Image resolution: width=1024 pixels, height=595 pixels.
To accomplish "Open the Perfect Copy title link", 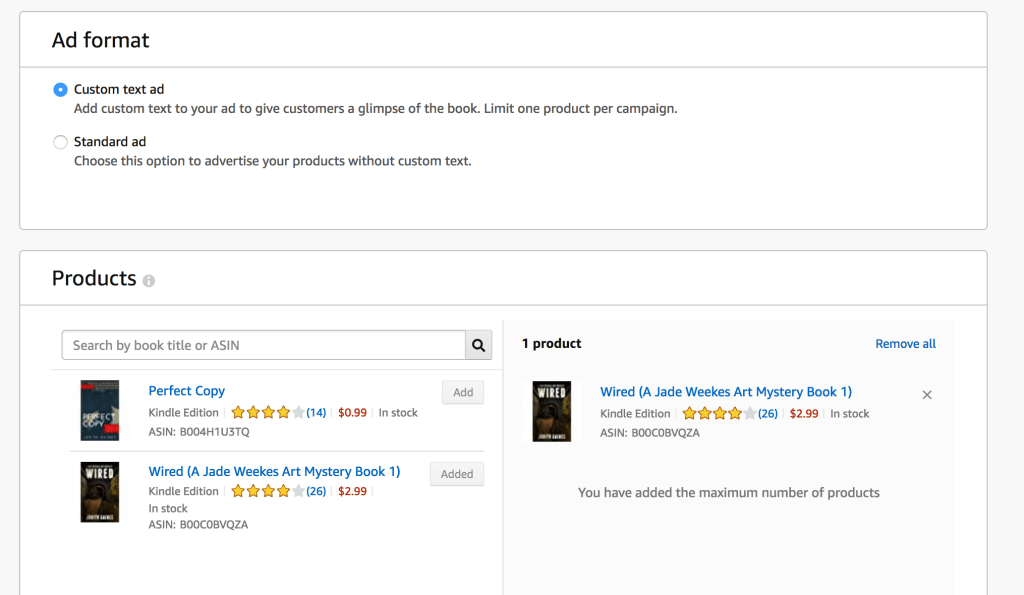I will pyautogui.click(x=187, y=391).
